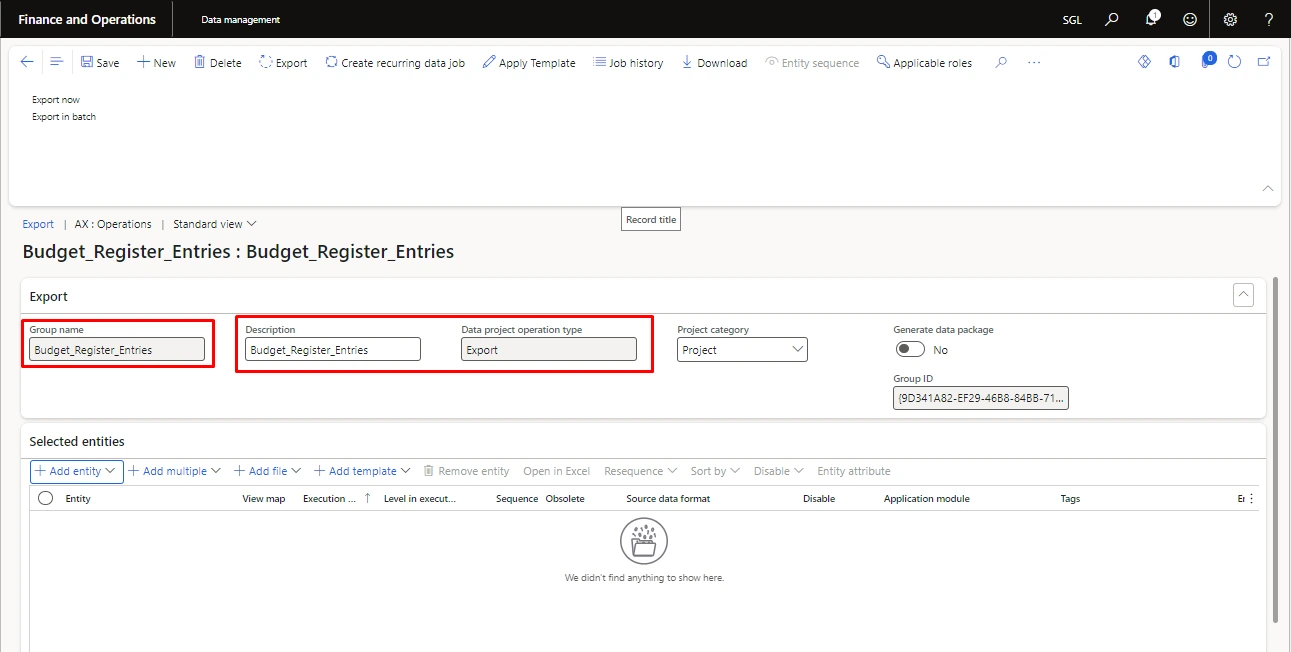The width and height of the screenshot is (1291, 652).
Task: Click Finance and Operations home title
Action: click(87, 19)
